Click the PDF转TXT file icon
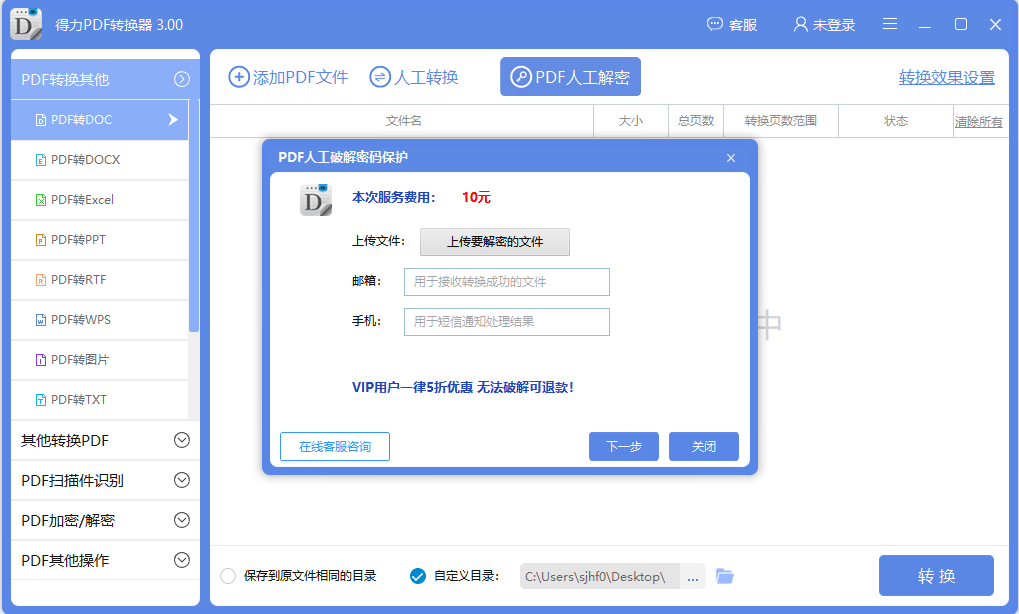This screenshot has height=614, width=1019. [40, 400]
